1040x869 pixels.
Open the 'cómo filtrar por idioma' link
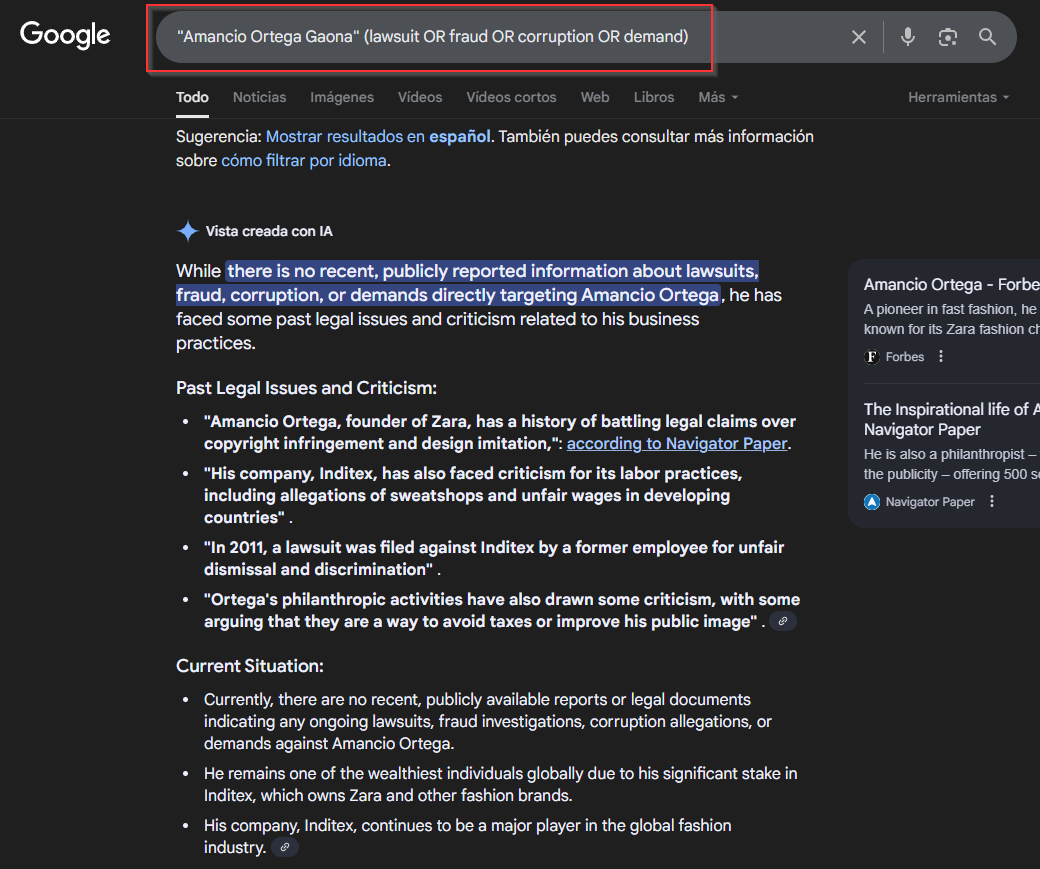[x=303, y=160]
